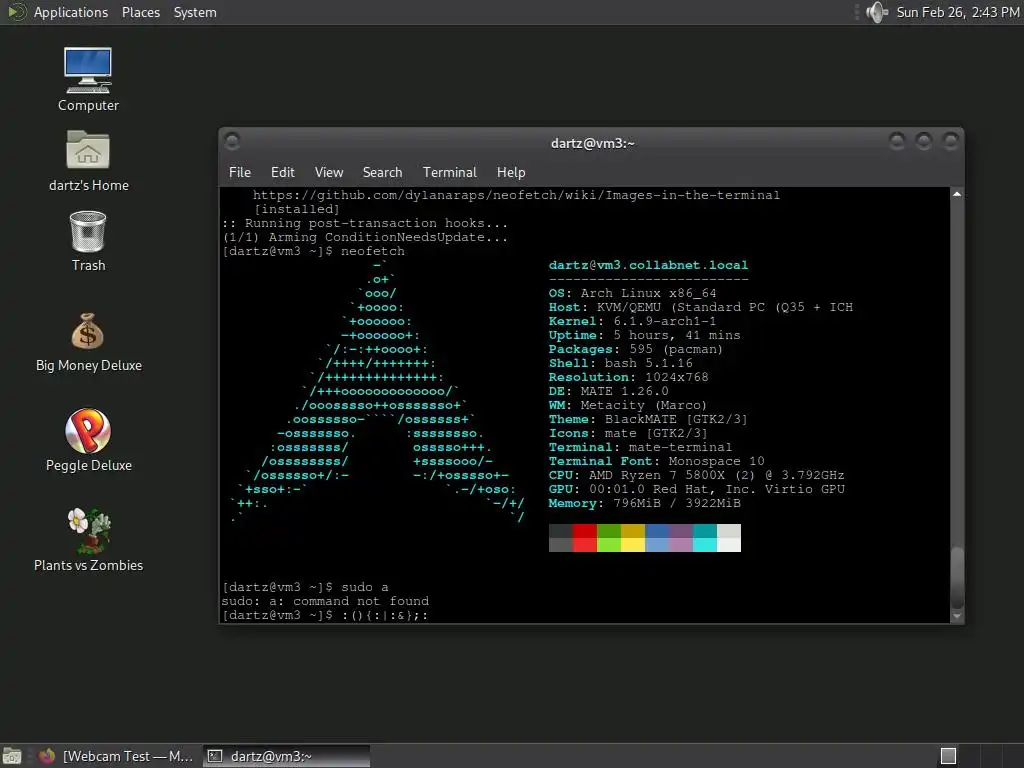Open the terminal Help menu
The height and width of the screenshot is (768, 1024).
click(x=511, y=172)
